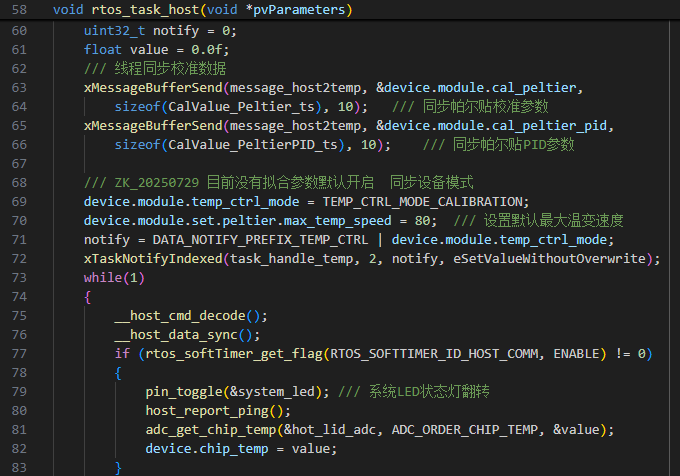This screenshot has height=476, width=680.
Task: Click the temp_ctrl_mode member on line 69
Action: tap(245, 202)
